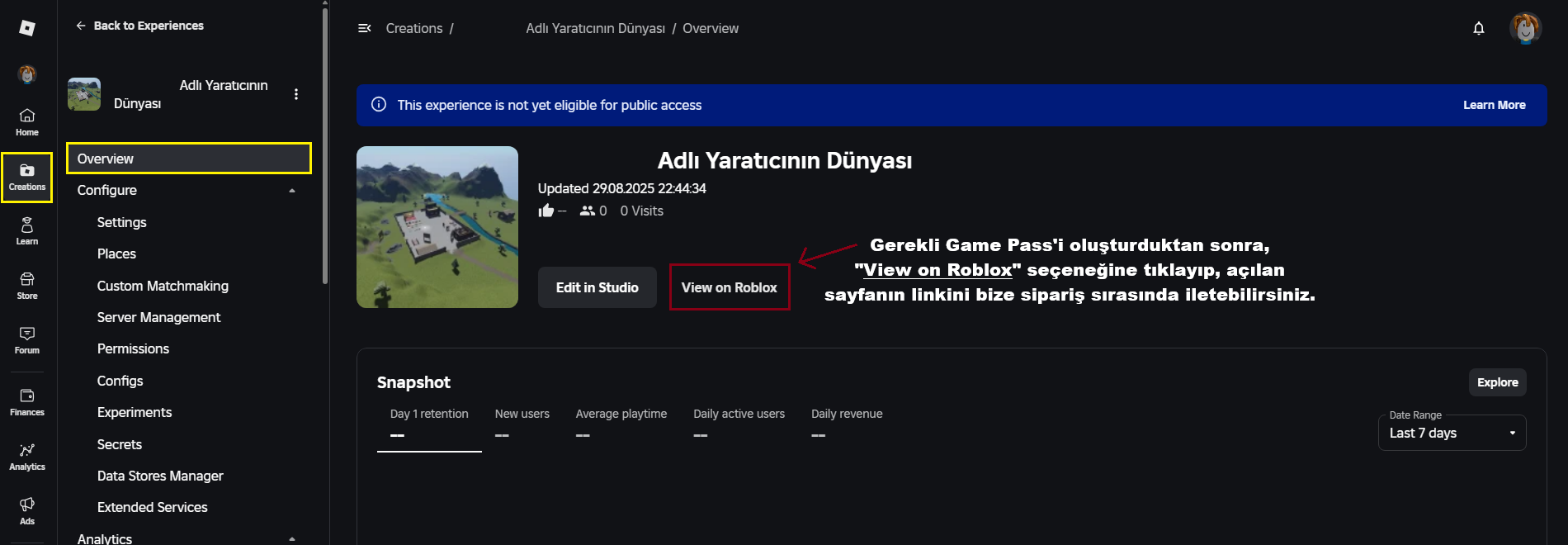Click the sidebar vertical scrollbar
The height and width of the screenshot is (545, 1568).
tap(325, 145)
